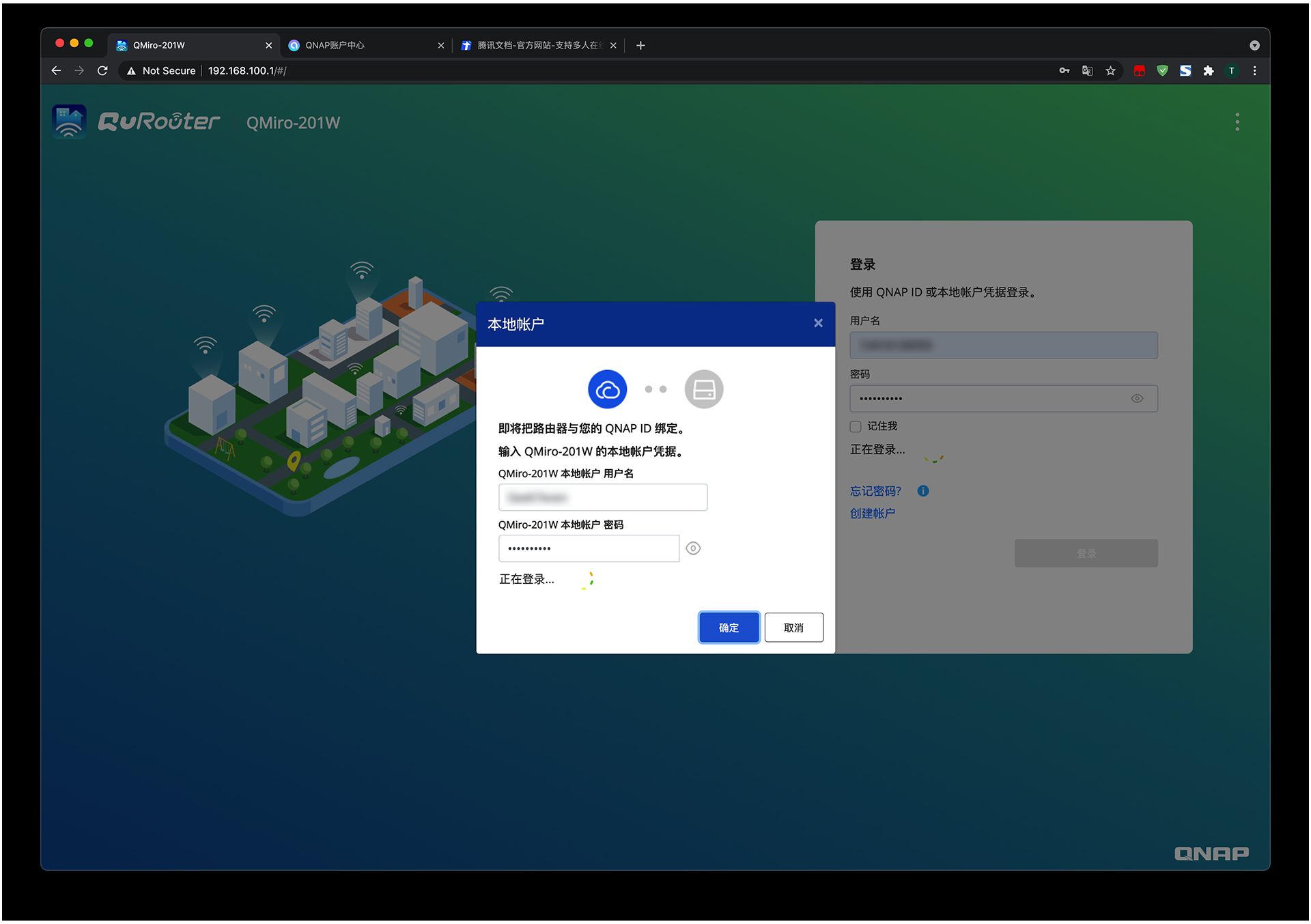Click the QuRouter logo icon
Image resolution: width=1311 pixels, height=924 pixels.
pyautogui.click(x=69, y=122)
